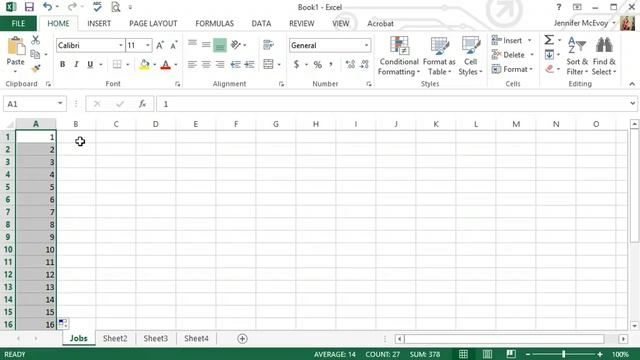Screen dimensions: 640x360
Task: Run the spelling check icon
Action: tap(97, 7)
